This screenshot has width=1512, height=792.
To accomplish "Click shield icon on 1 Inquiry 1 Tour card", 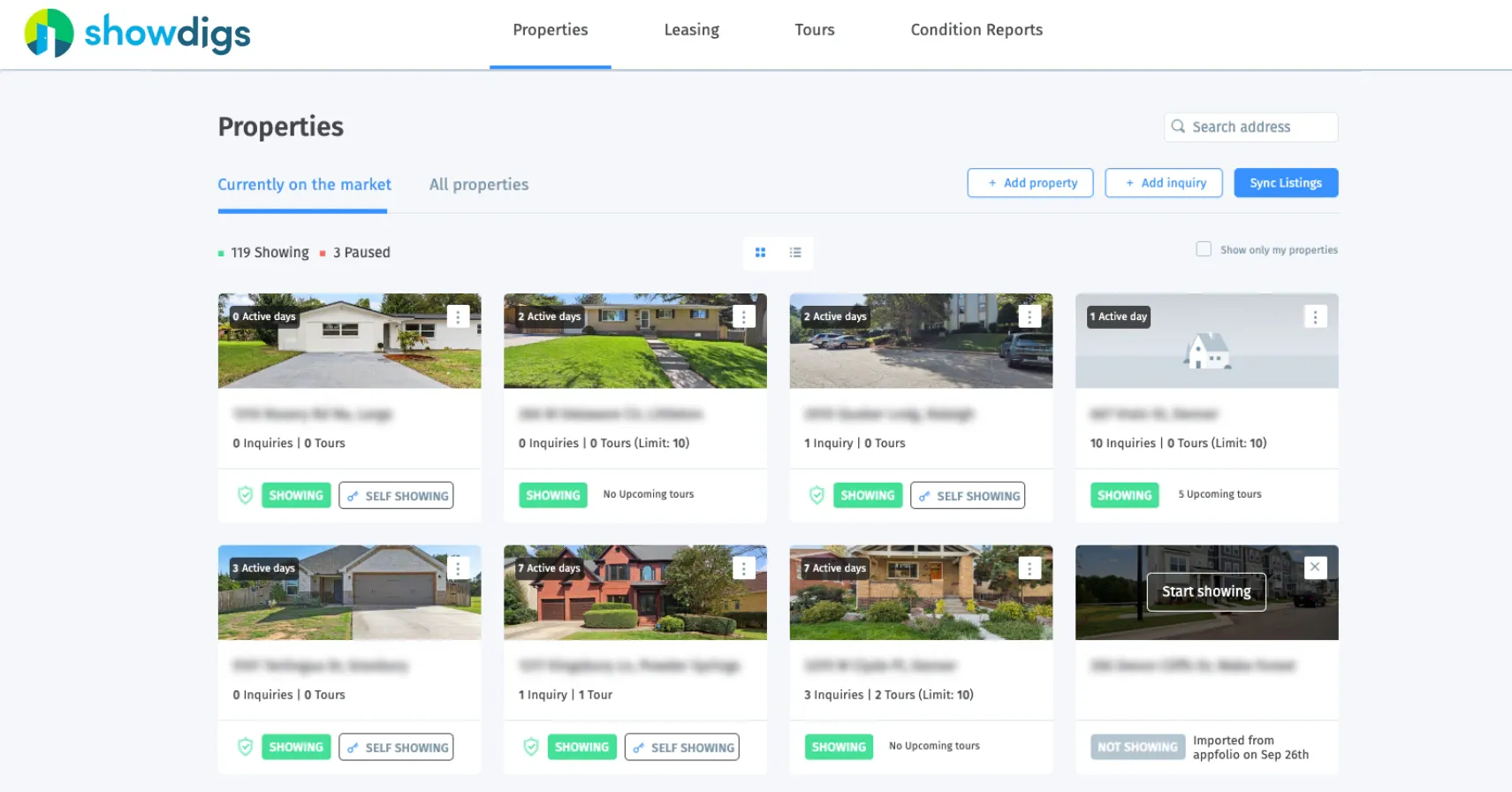I will pos(531,748).
